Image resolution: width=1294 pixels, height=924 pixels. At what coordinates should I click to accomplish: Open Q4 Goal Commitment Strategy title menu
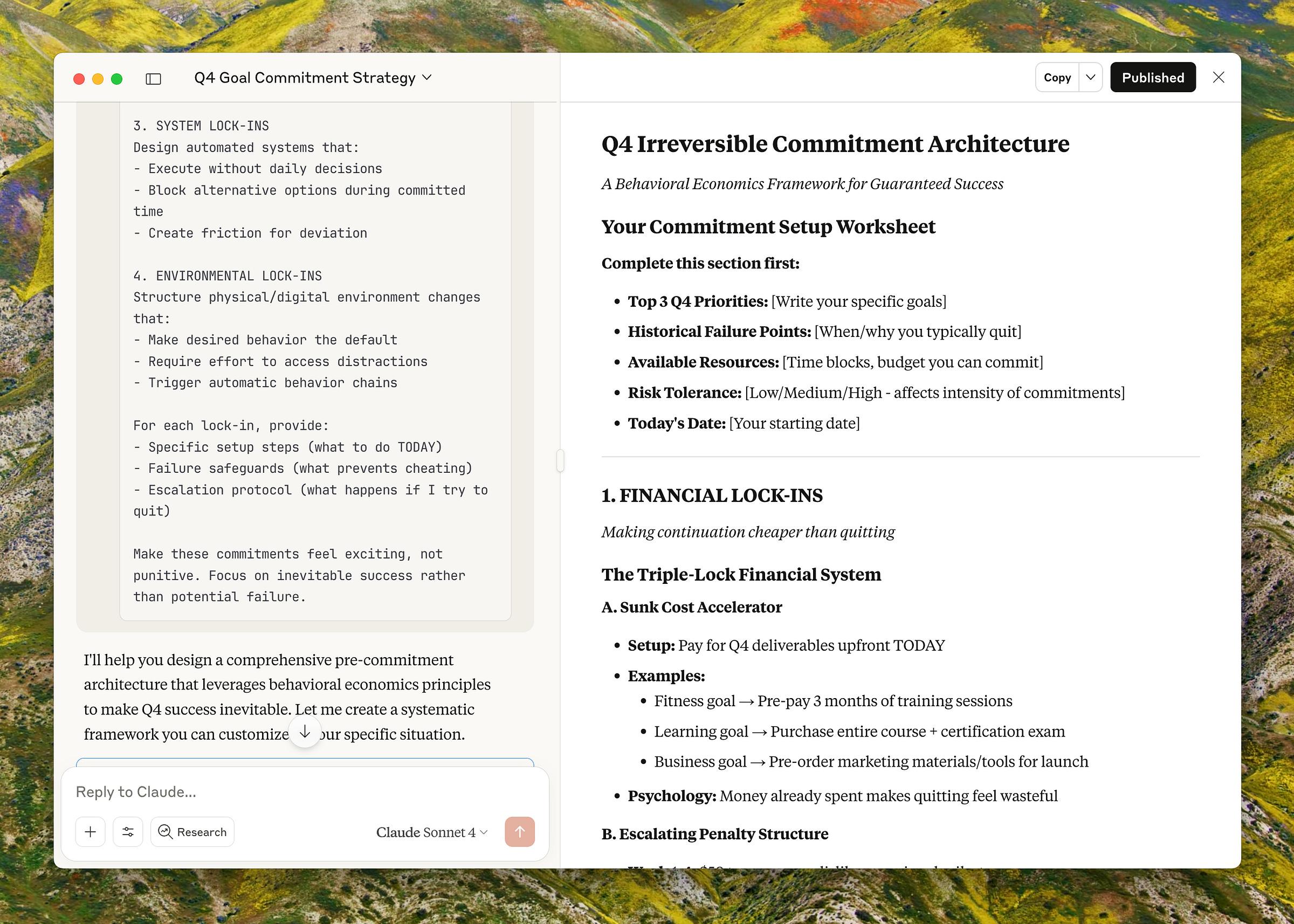312,78
